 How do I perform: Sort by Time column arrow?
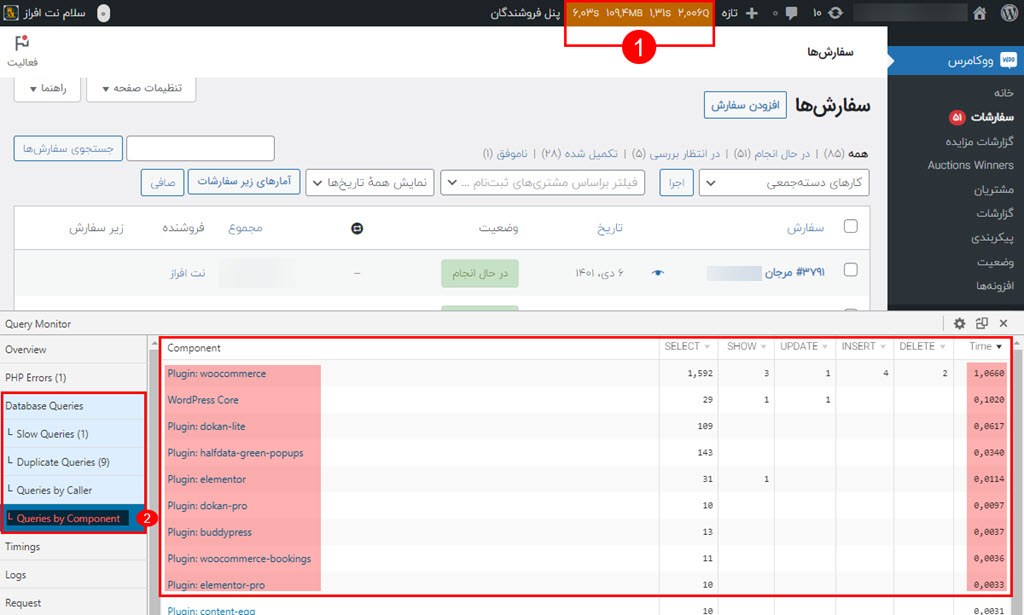click(999, 347)
